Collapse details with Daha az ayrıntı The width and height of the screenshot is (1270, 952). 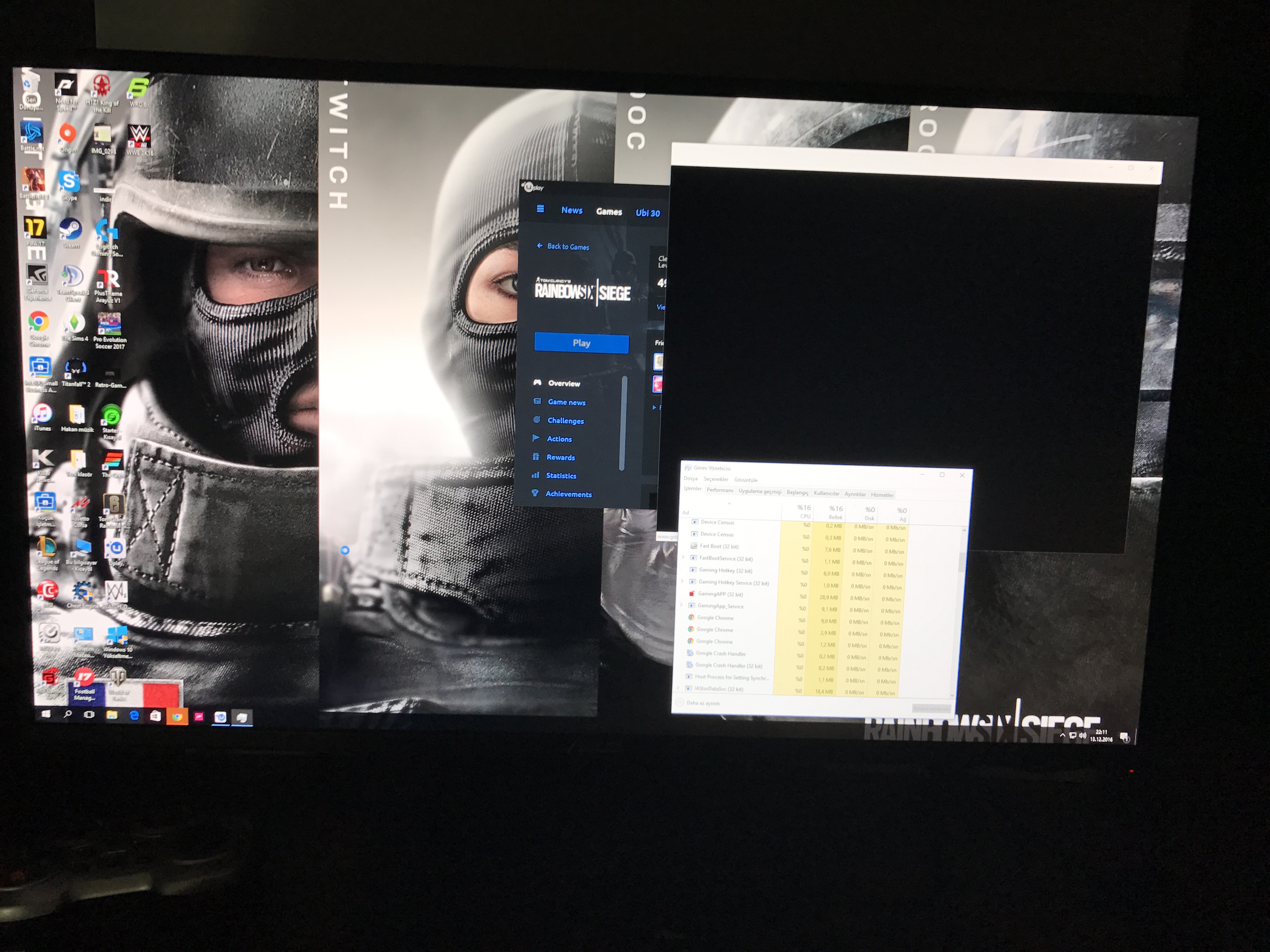(702, 703)
